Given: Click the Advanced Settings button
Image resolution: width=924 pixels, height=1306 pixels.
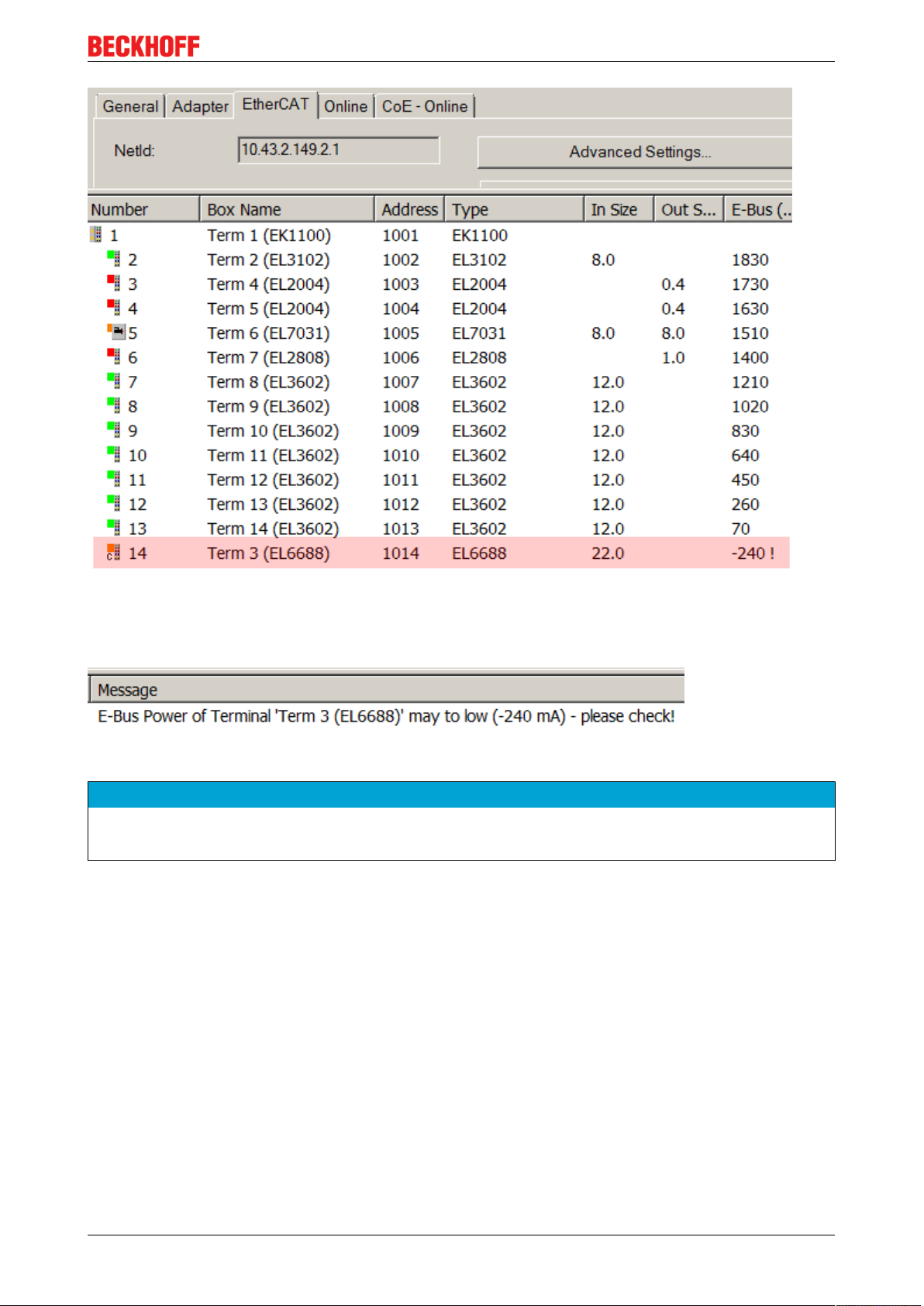Looking at the screenshot, I should click(x=636, y=152).
